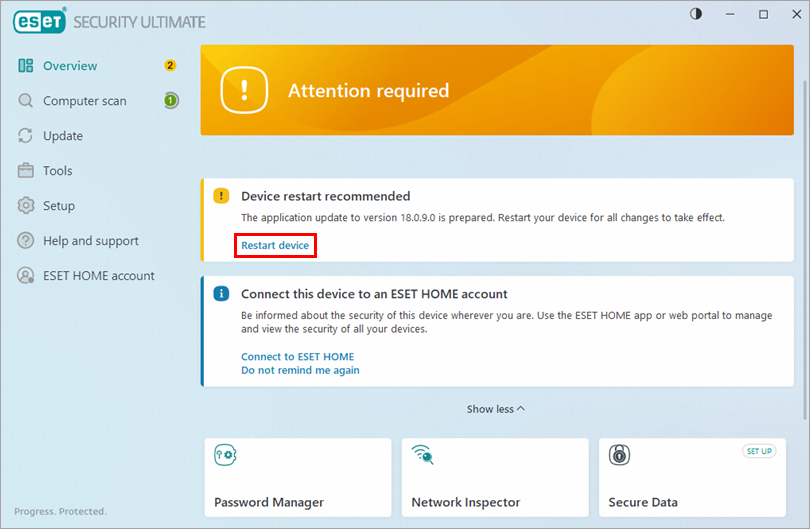Click the Update refresh arrows icon

click(x=26, y=135)
